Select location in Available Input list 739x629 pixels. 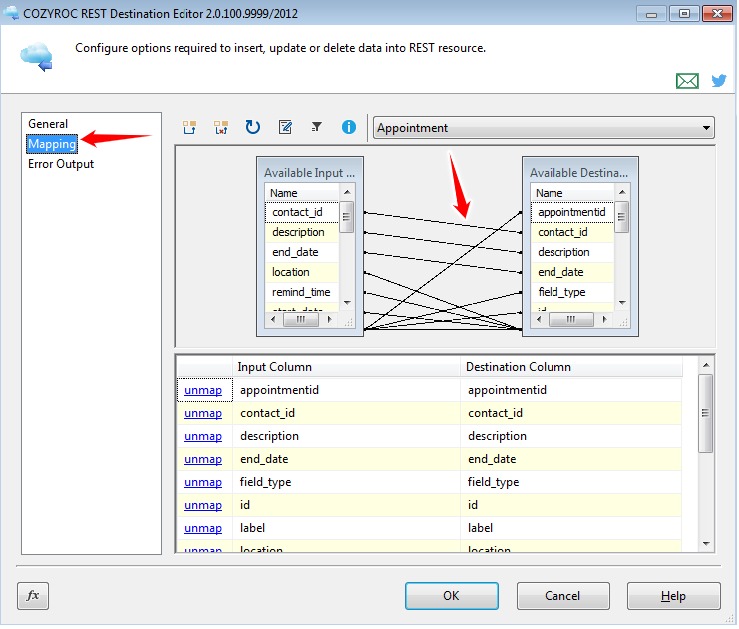pos(302,272)
